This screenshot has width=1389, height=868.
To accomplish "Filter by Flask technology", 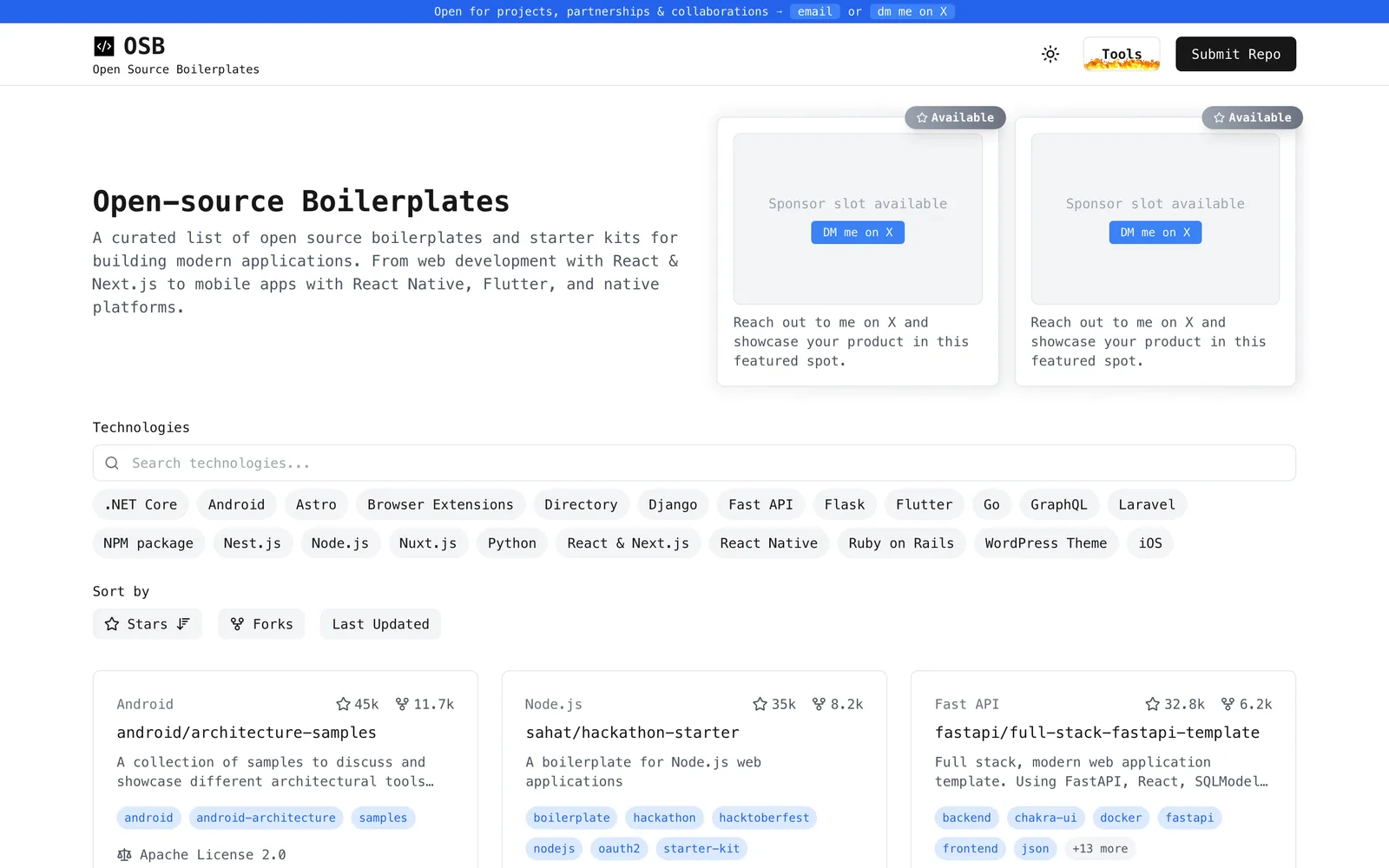I will [x=845, y=504].
